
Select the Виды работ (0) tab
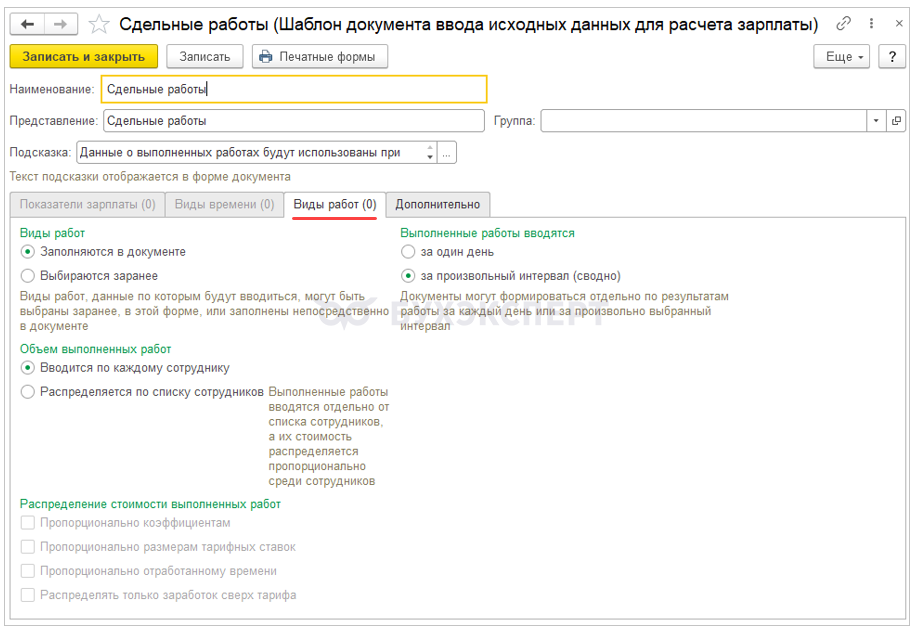pyautogui.click(x=335, y=204)
